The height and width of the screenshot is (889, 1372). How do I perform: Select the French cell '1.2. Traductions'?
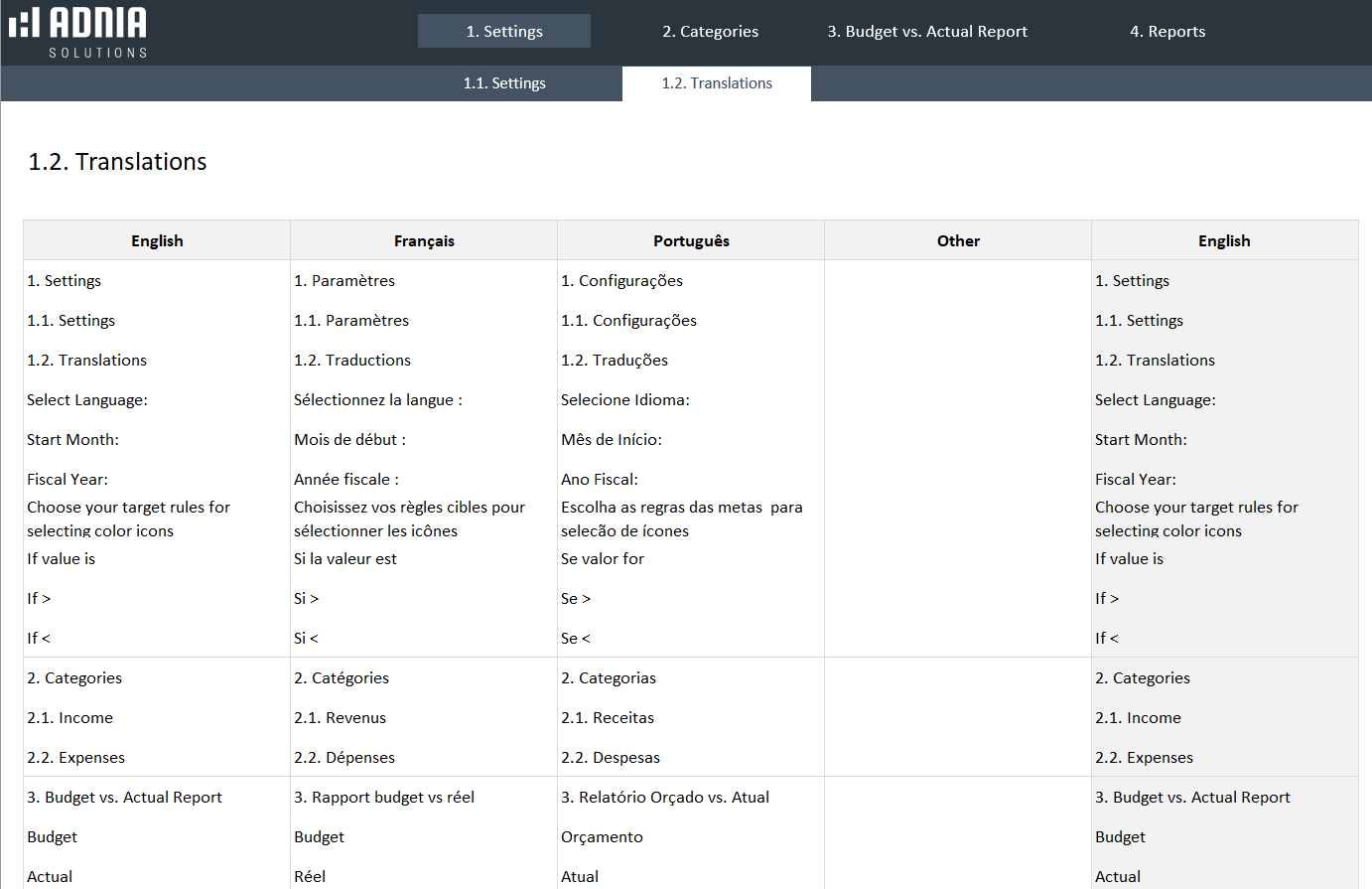[x=352, y=360]
